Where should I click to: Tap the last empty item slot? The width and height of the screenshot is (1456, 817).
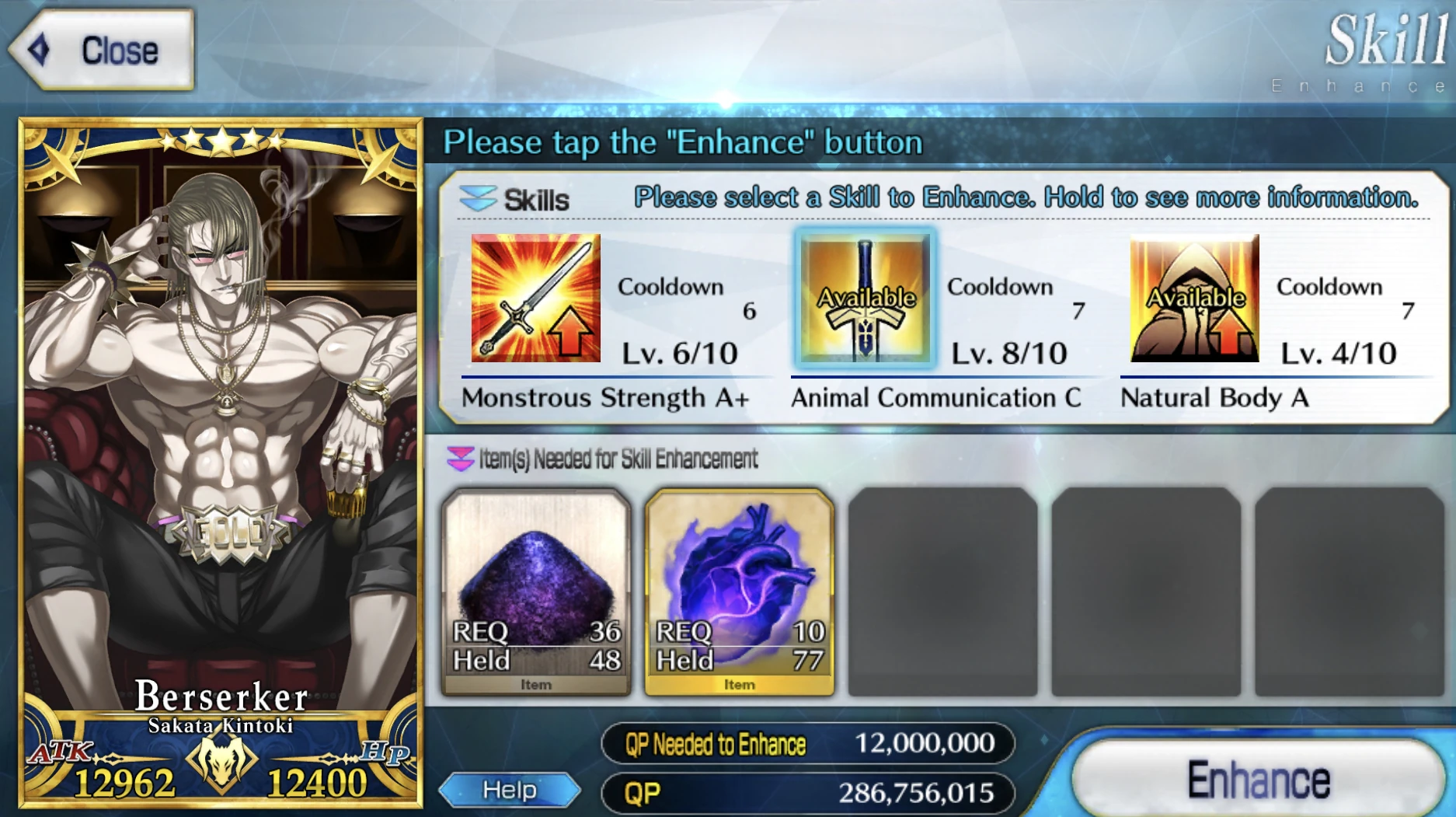click(x=1350, y=592)
